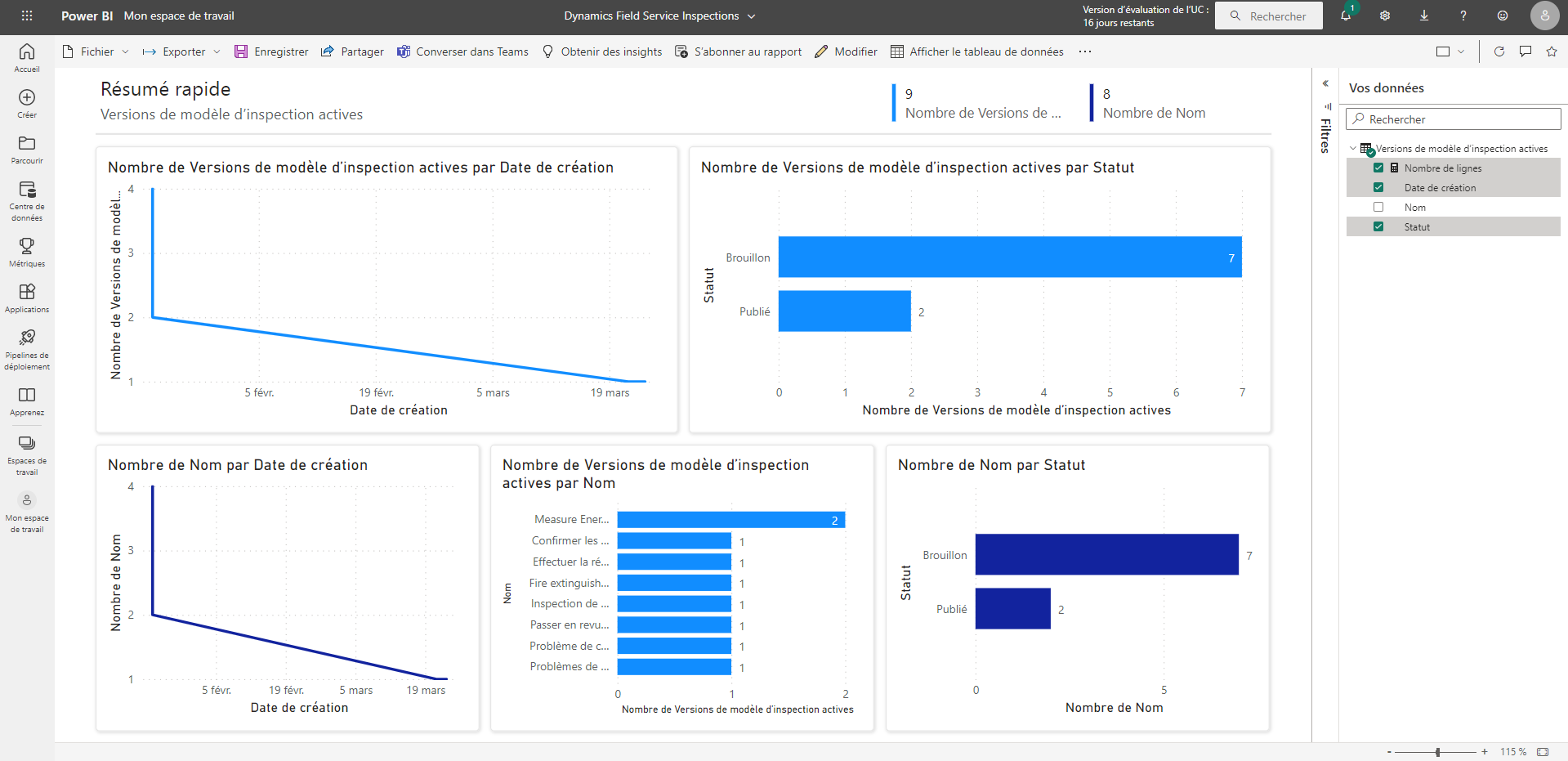
Task: Click Obtenir des insights
Action: pos(602,51)
